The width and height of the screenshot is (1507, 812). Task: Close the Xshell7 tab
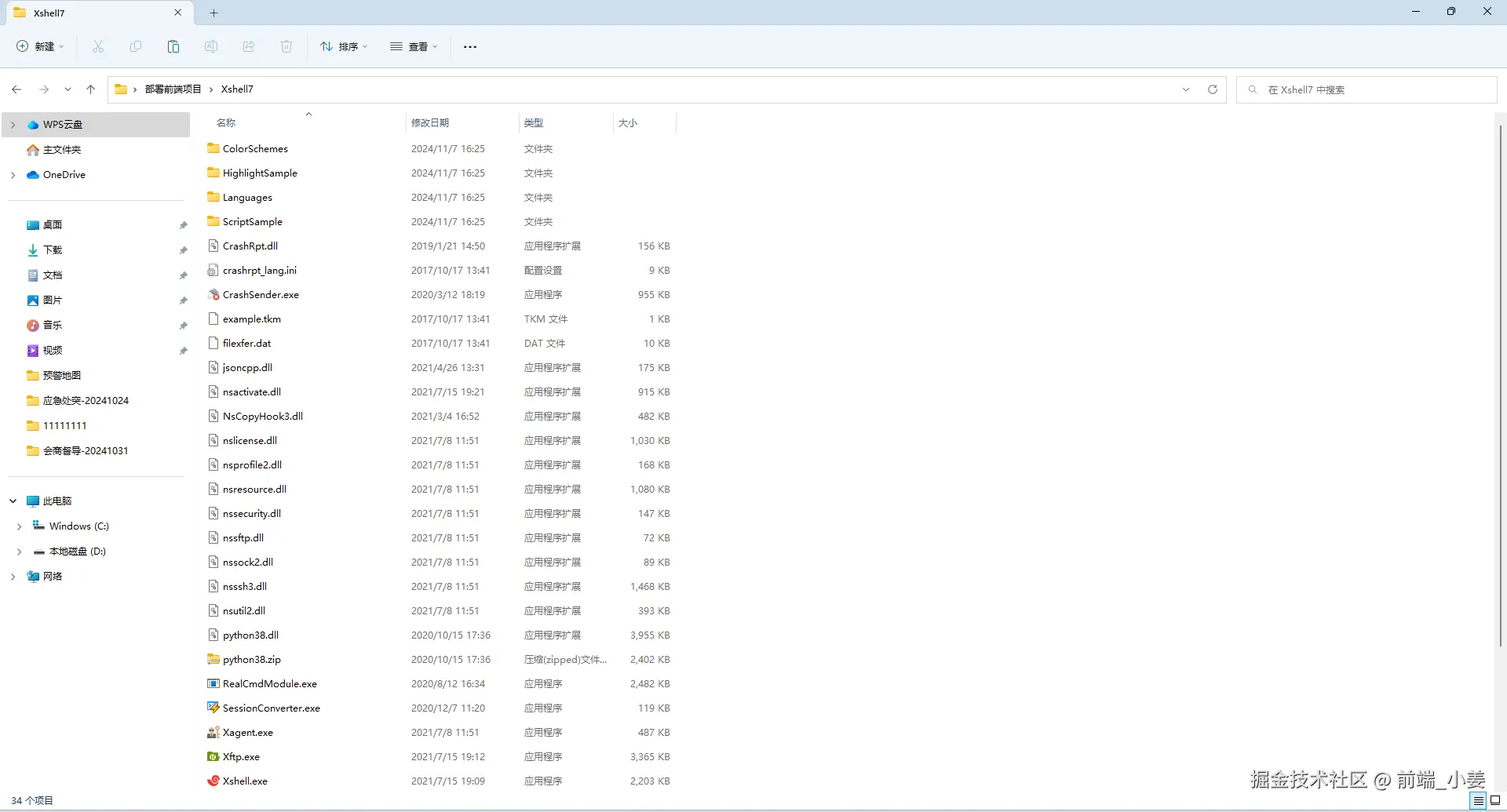point(178,13)
